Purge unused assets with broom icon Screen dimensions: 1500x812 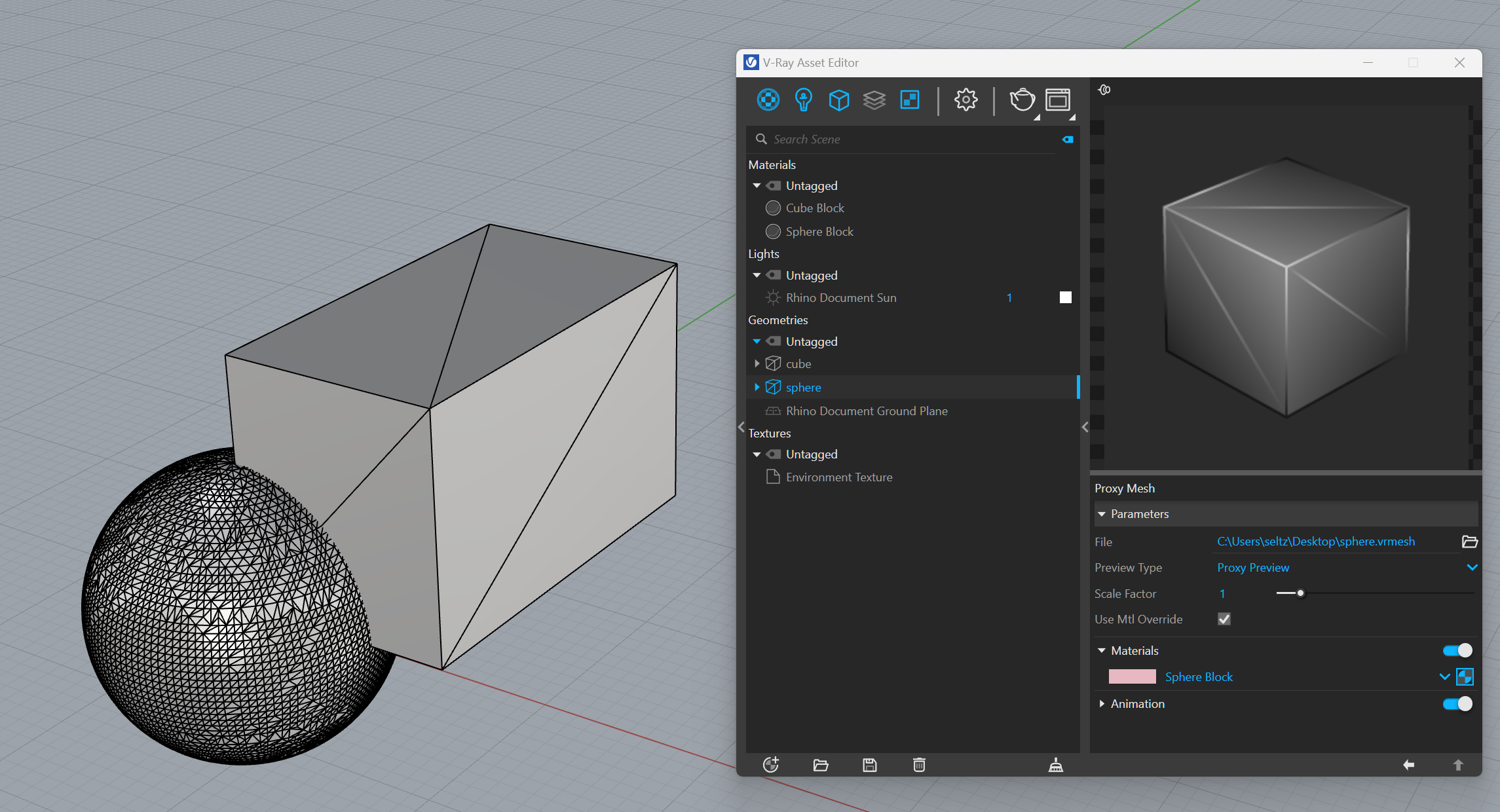pyautogui.click(x=1056, y=765)
